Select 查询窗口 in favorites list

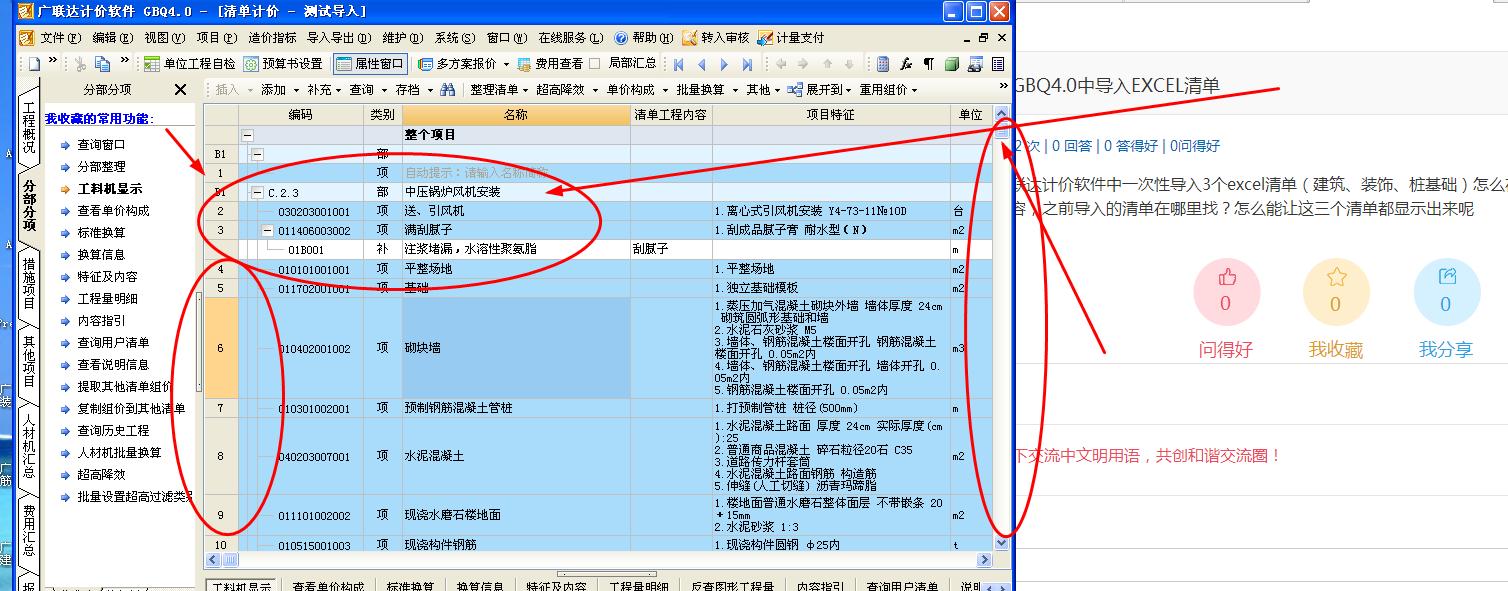coord(101,145)
